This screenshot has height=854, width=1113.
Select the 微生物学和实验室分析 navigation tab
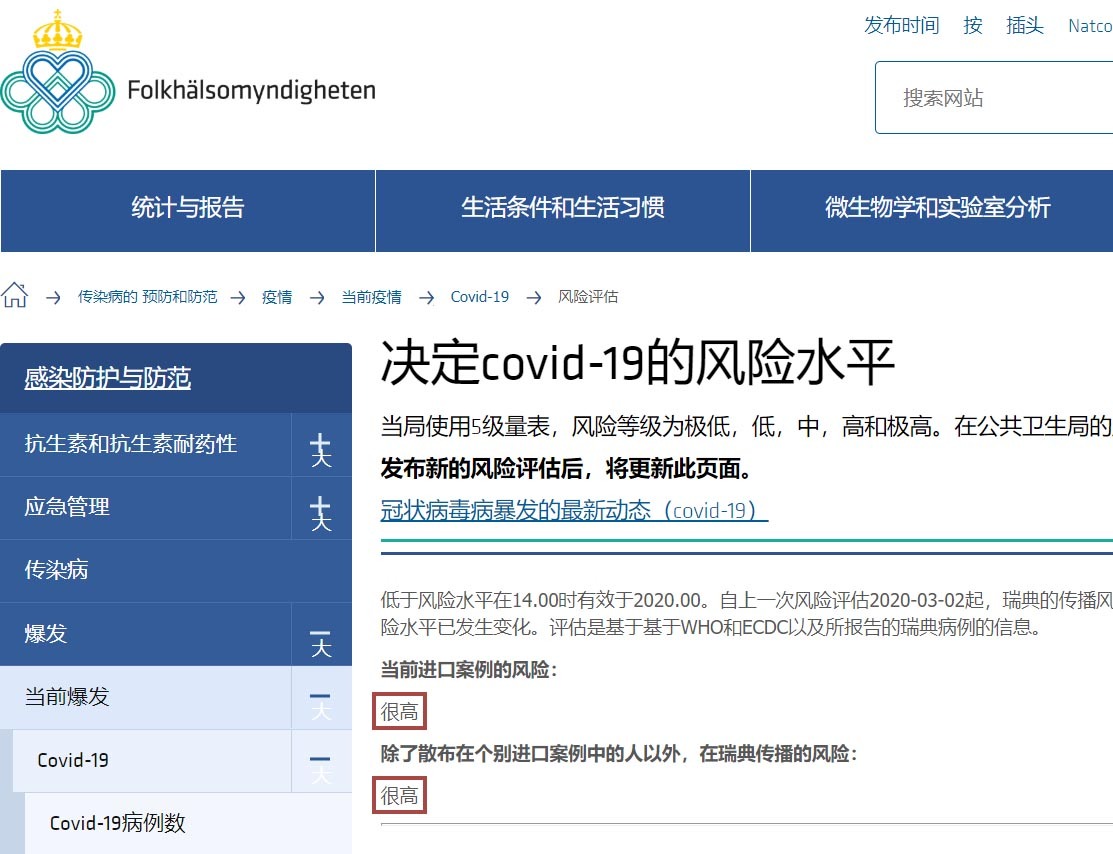coord(938,210)
